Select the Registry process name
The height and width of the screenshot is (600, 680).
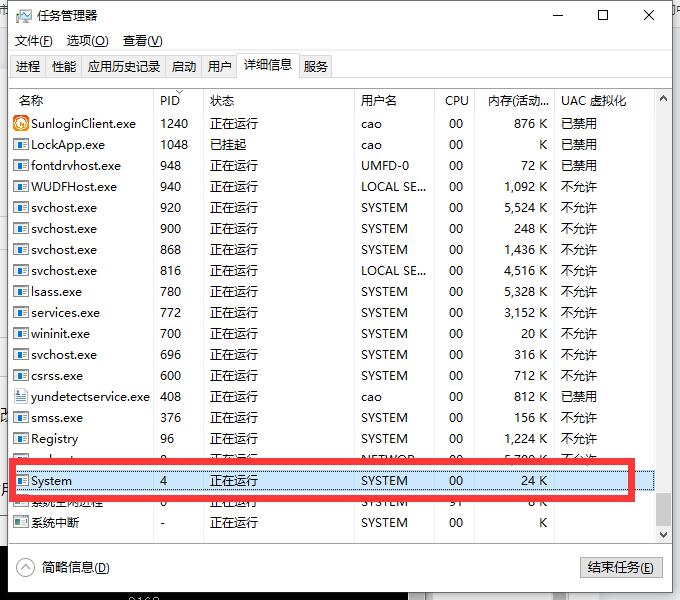tap(54, 438)
